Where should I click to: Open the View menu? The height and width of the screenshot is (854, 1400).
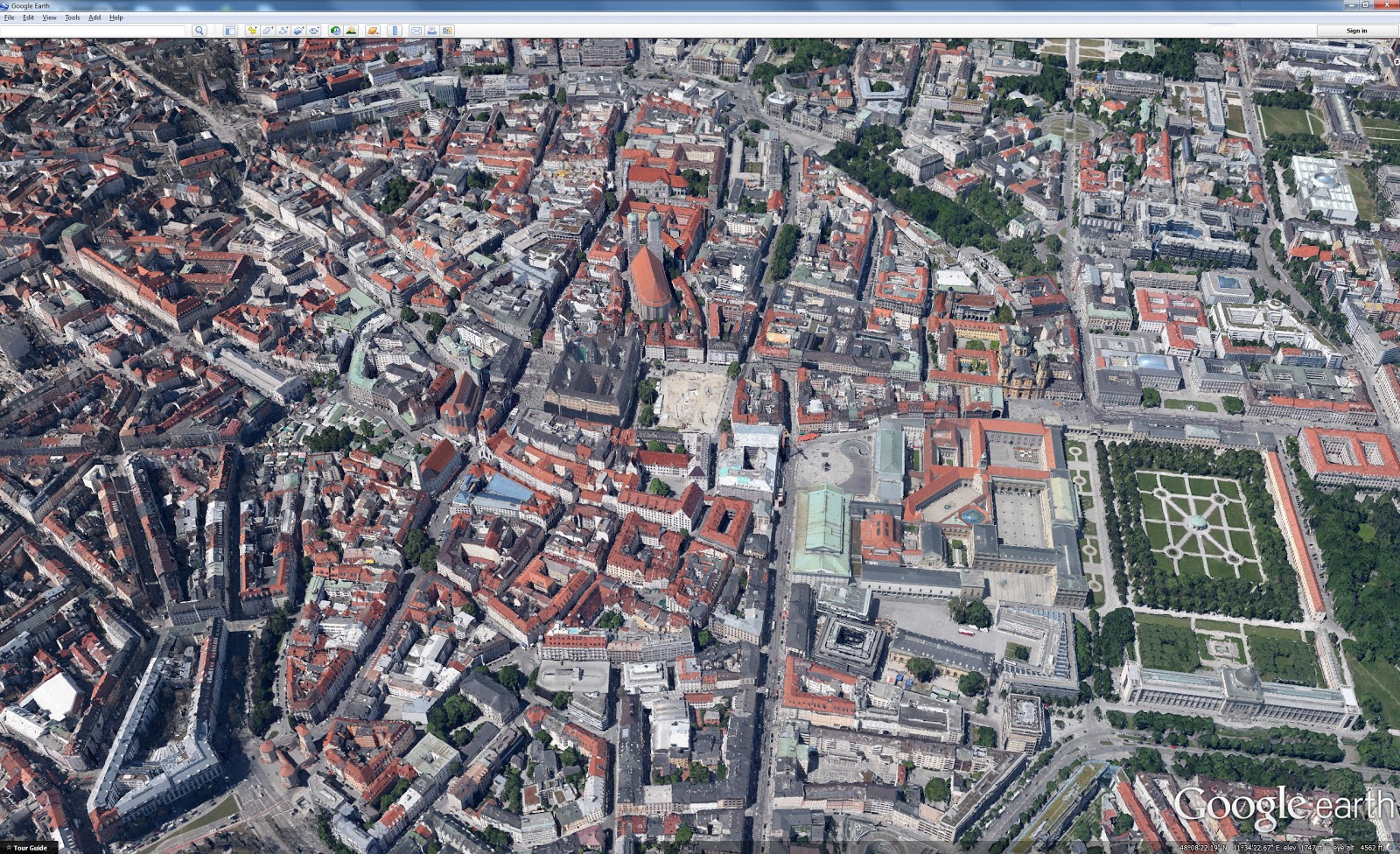coord(49,17)
